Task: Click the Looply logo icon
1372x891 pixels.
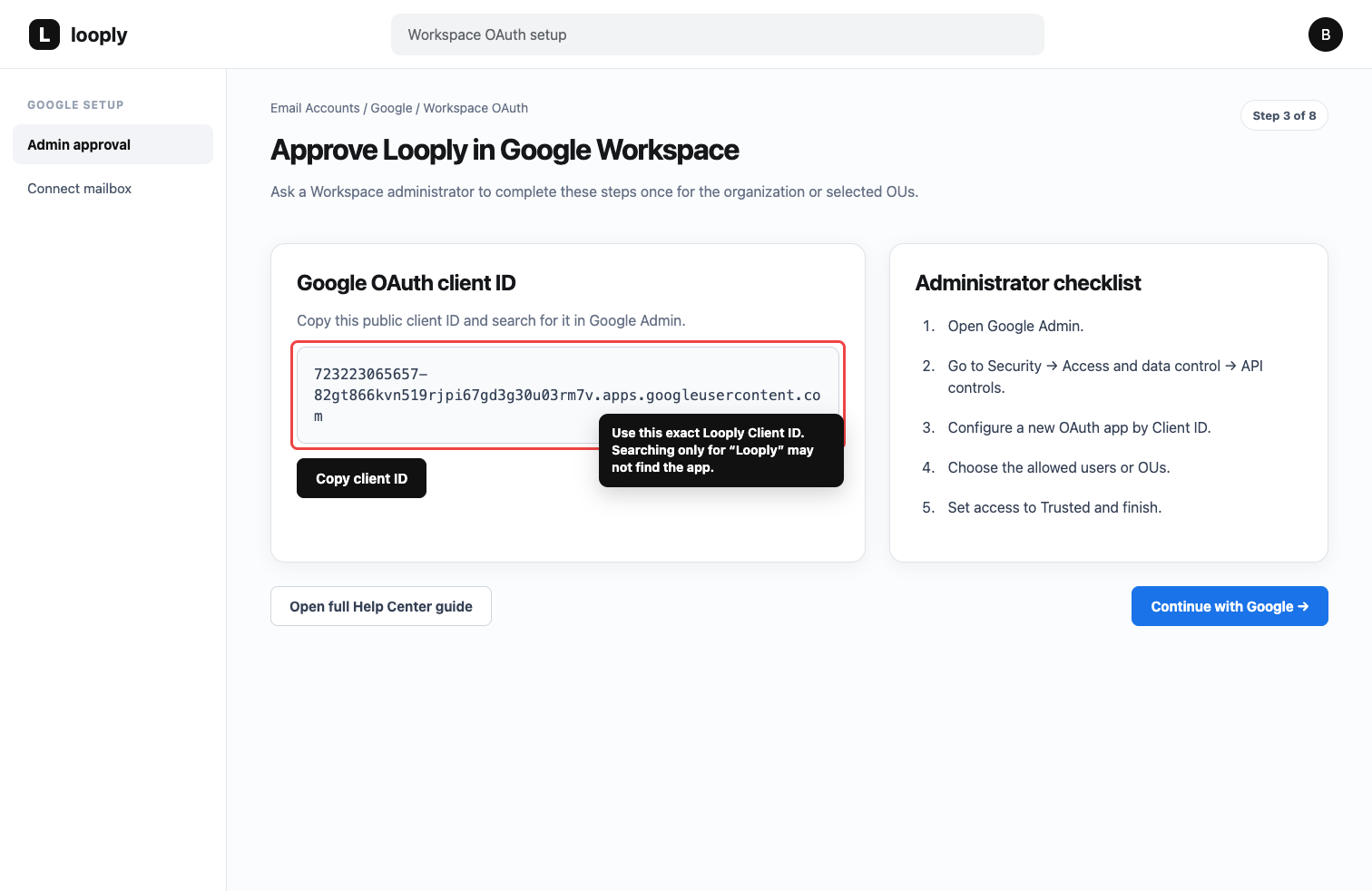Action: tap(44, 34)
